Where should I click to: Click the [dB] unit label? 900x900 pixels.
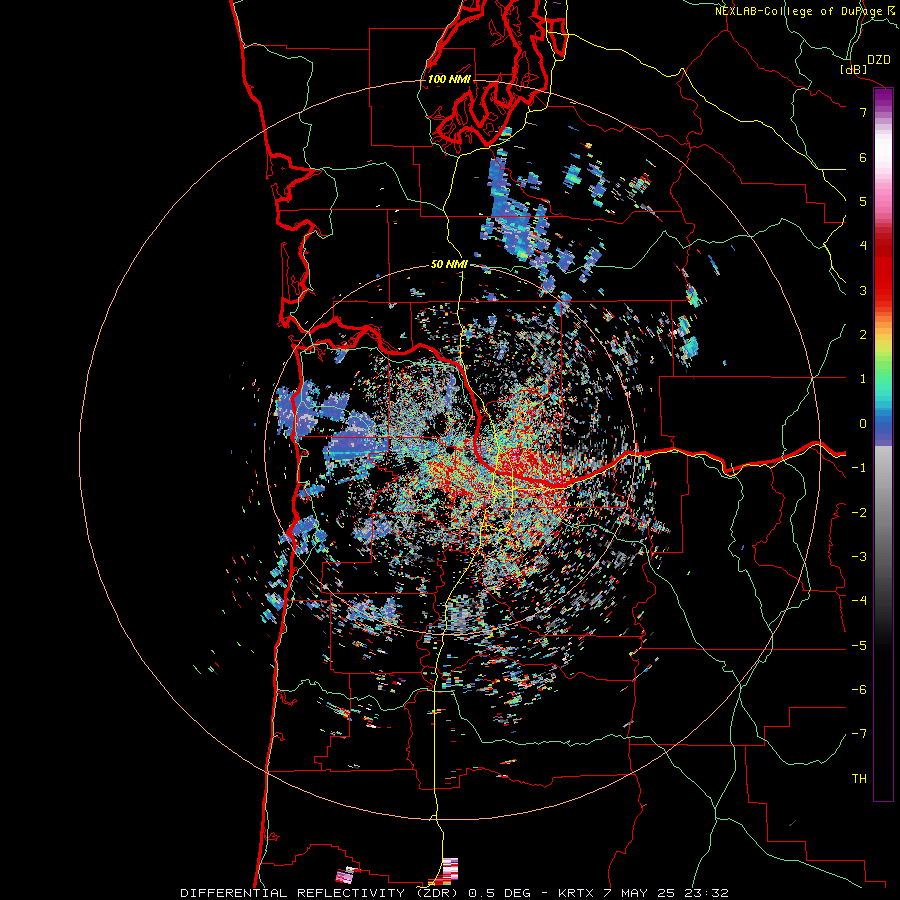854,69
